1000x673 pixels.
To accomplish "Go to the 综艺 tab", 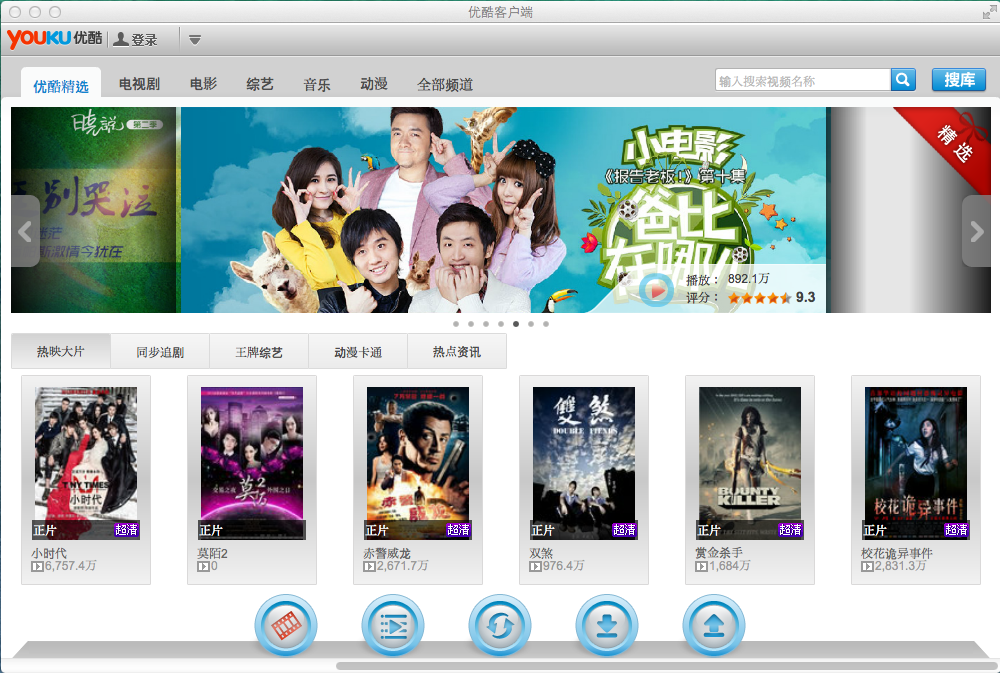I will tap(260, 84).
